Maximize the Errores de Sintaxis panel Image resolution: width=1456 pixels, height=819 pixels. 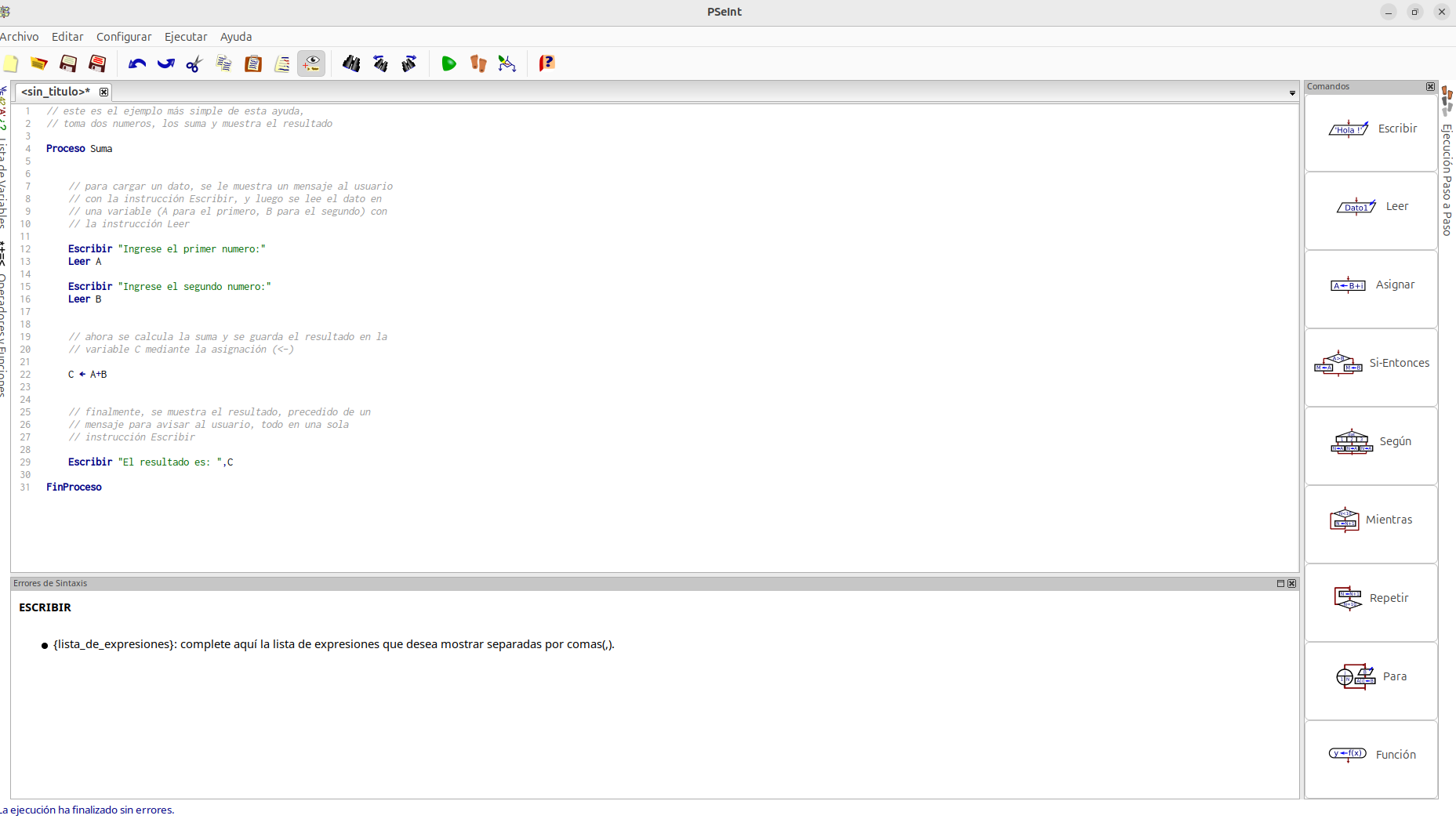tap(1280, 583)
